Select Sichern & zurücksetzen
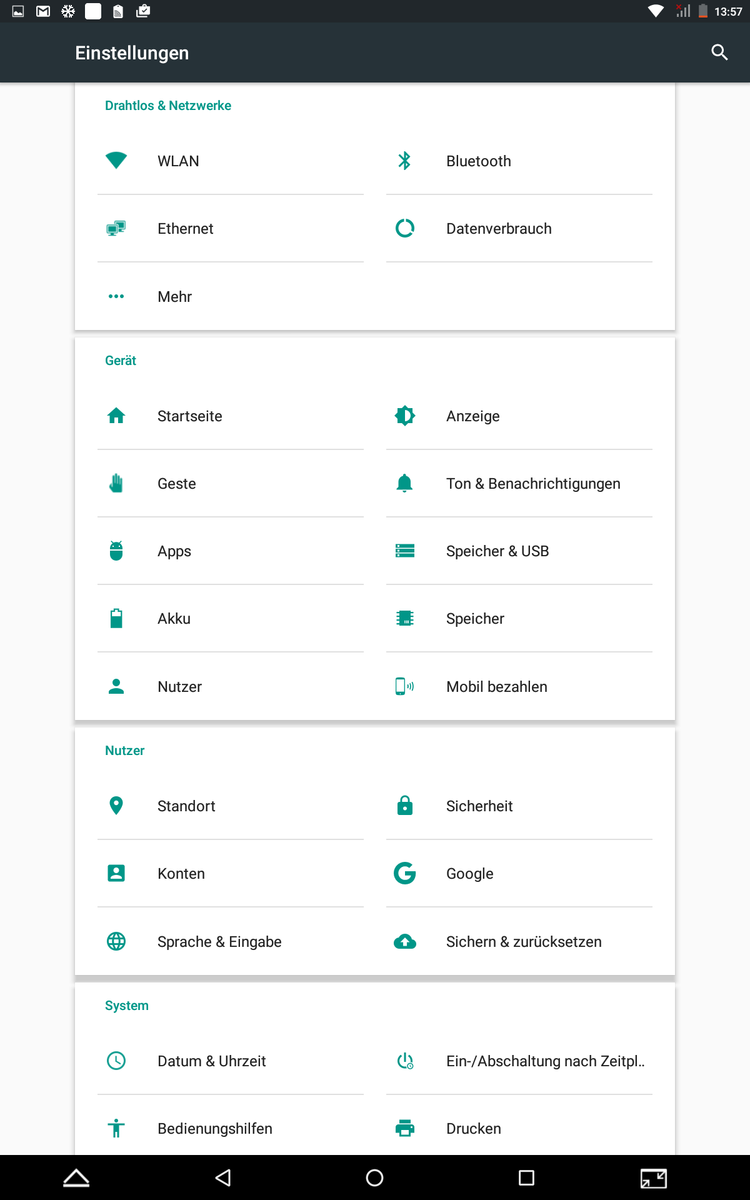 [523, 942]
